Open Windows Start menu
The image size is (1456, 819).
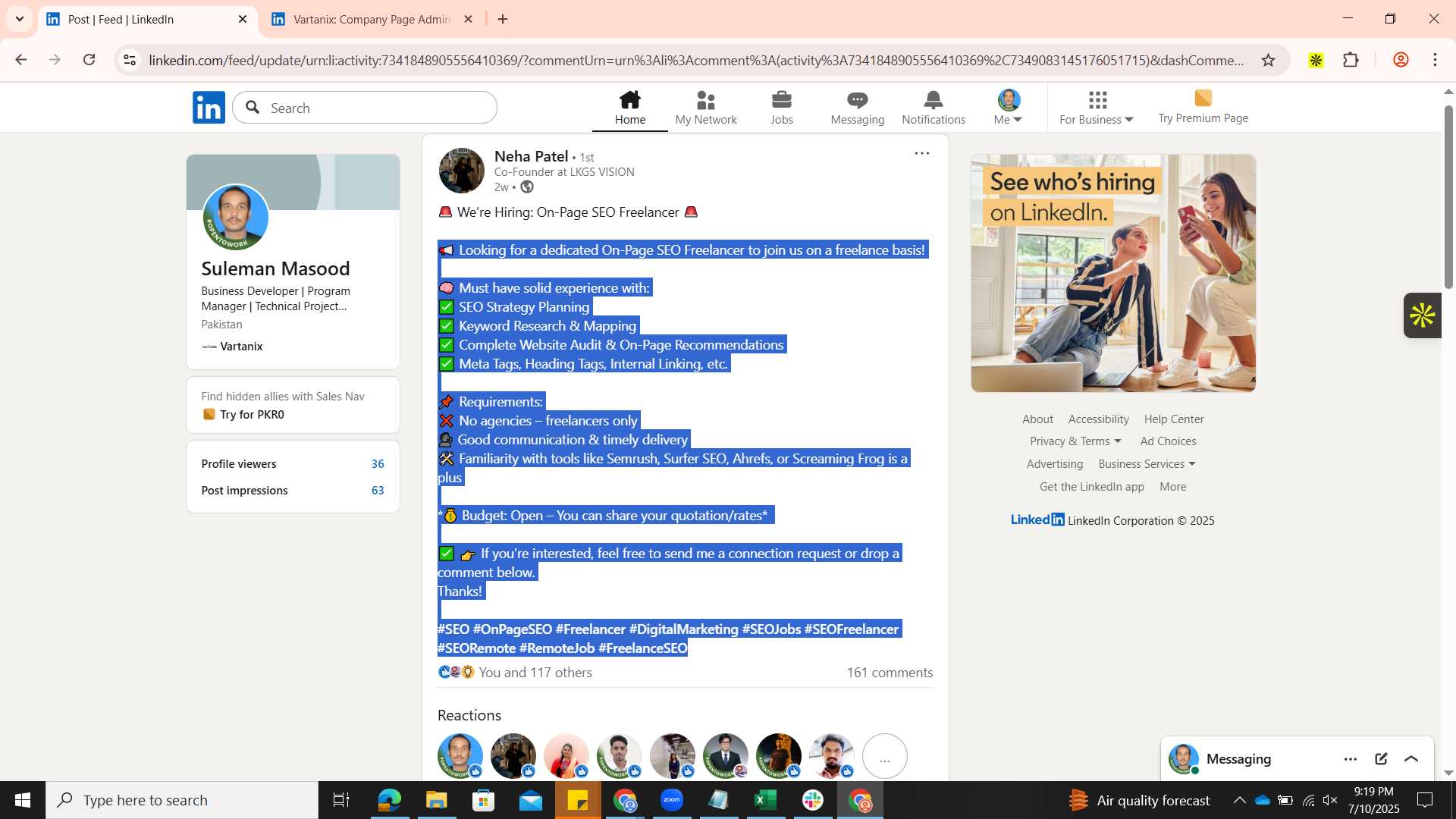tap(22, 800)
